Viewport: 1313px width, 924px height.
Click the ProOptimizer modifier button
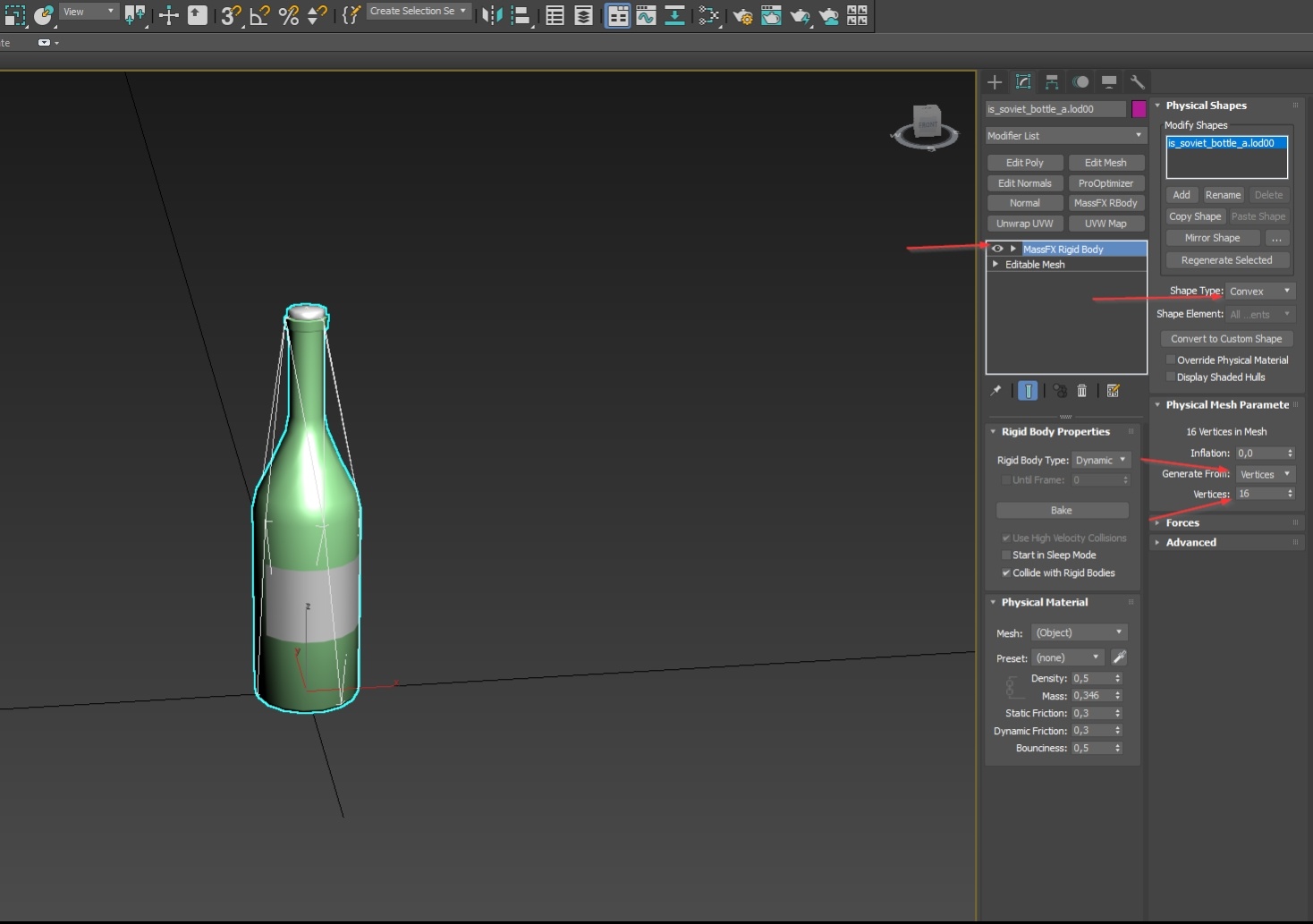1105,182
